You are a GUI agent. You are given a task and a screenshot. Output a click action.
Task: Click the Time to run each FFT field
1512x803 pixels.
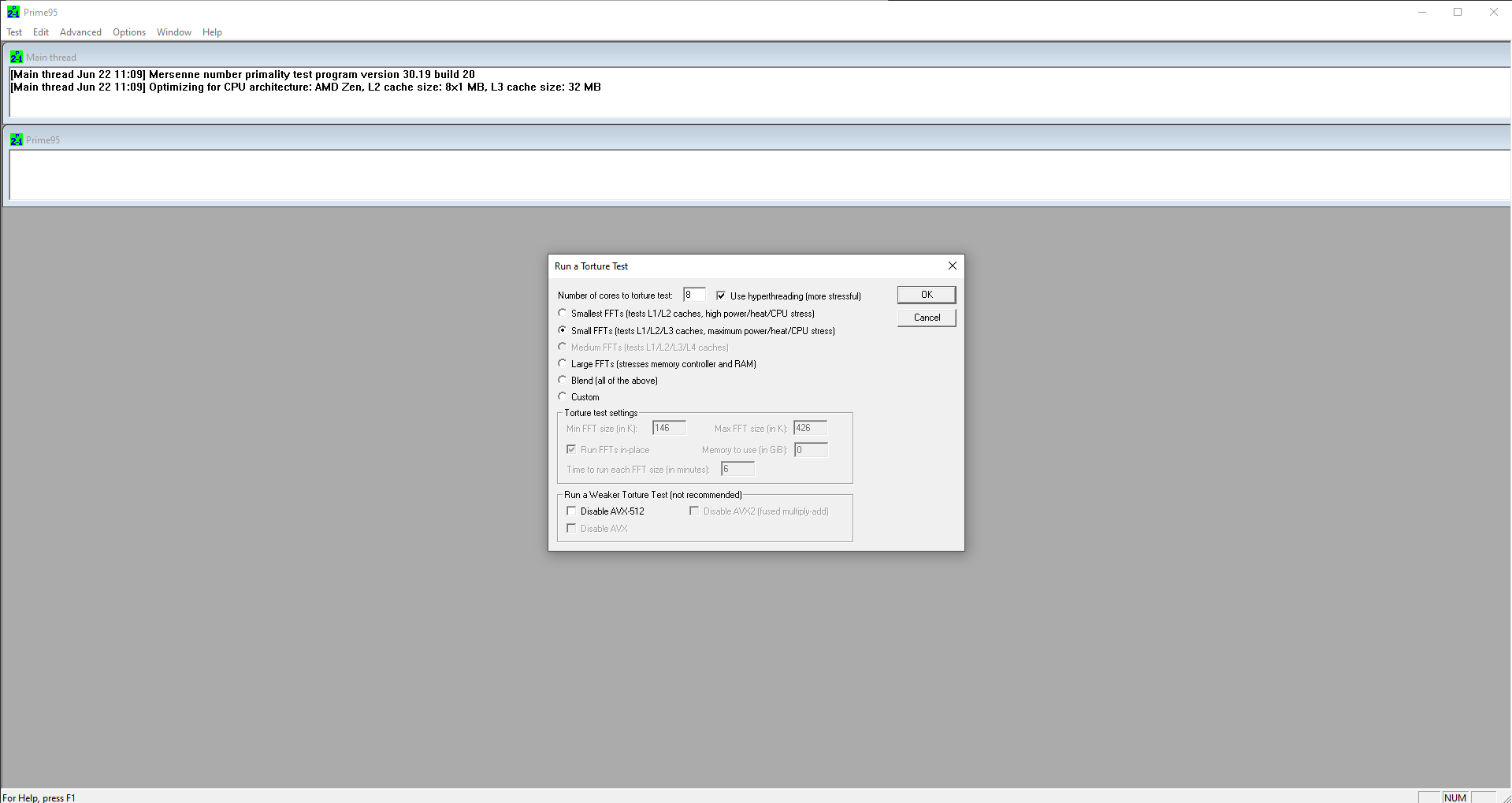pos(737,469)
